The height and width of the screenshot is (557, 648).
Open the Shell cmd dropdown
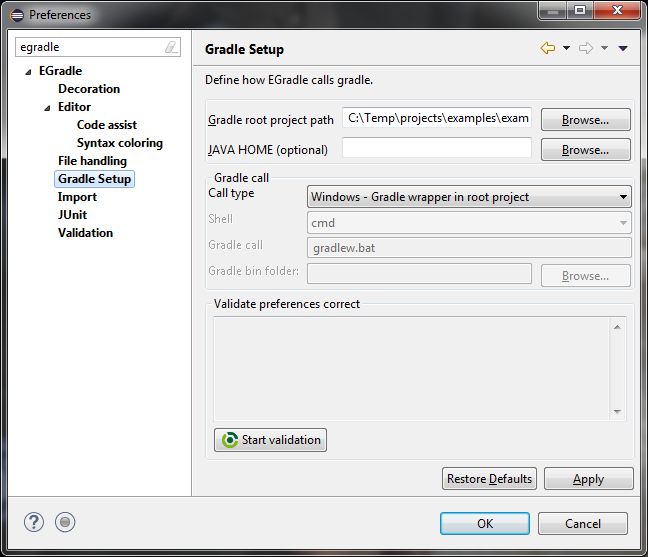[x=469, y=223]
